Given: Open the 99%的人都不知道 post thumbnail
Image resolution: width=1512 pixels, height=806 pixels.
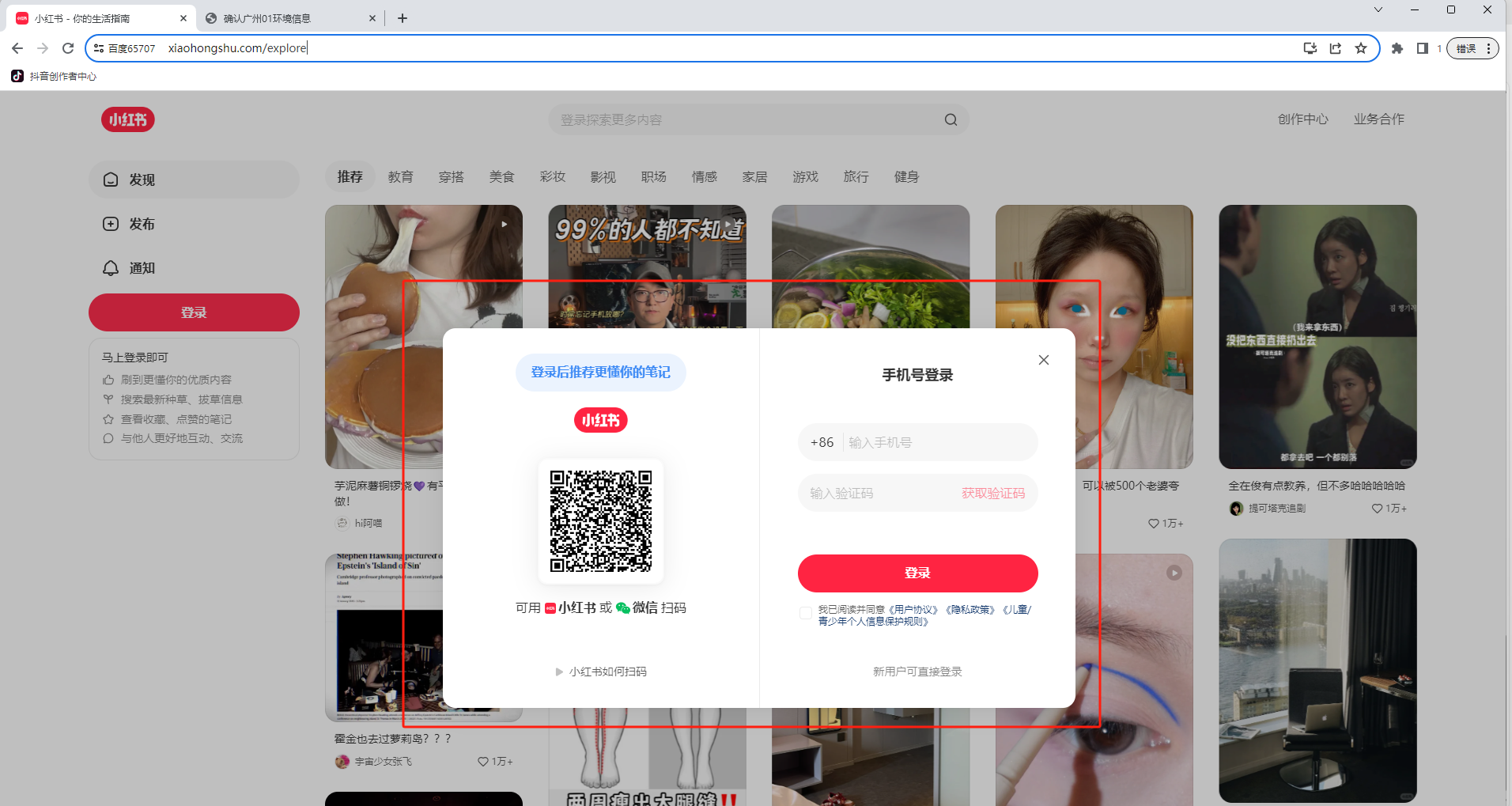Looking at the screenshot, I should (x=647, y=267).
